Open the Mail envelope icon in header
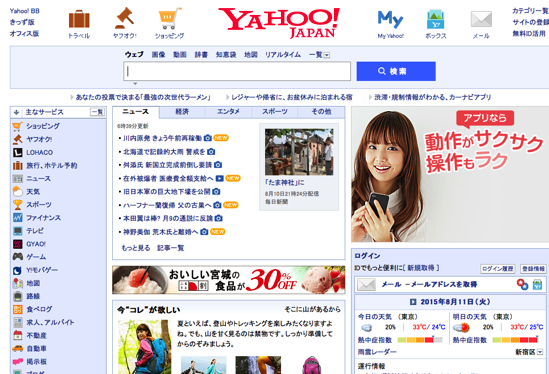The width and height of the screenshot is (549, 374). (x=481, y=19)
